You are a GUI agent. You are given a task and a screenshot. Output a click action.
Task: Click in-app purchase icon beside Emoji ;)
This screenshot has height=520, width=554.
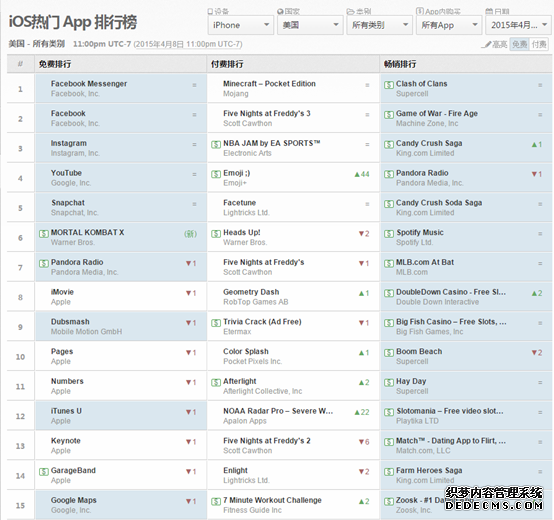click(x=216, y=174)
